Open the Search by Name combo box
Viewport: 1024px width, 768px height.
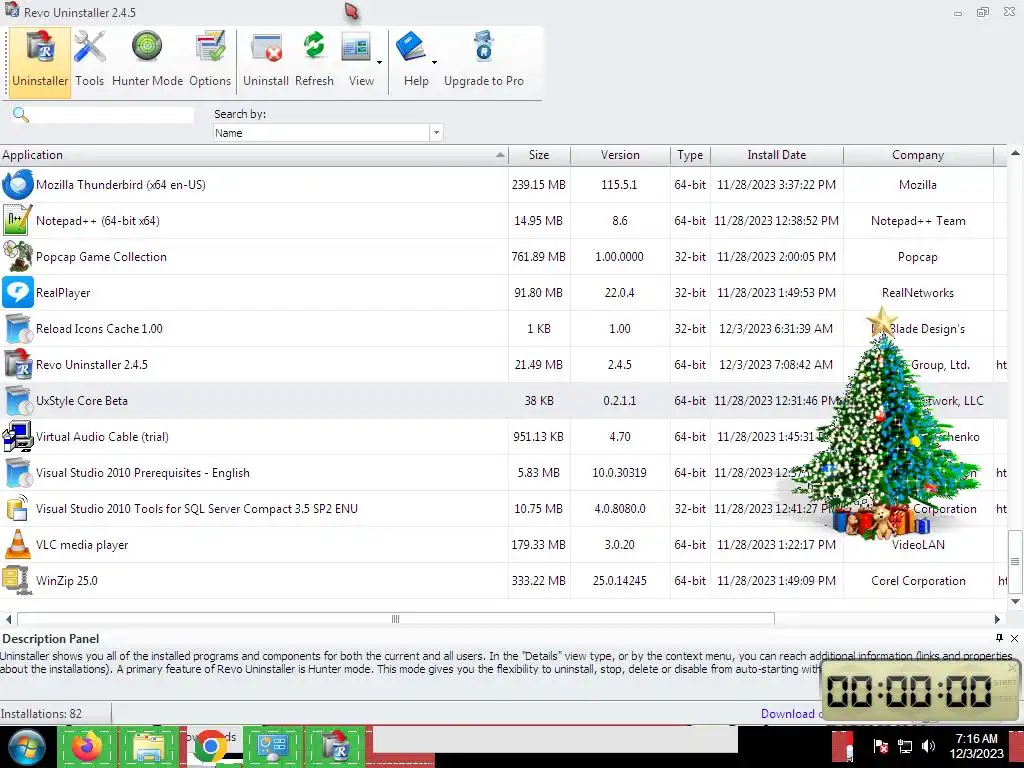click(x=328, y=133)
